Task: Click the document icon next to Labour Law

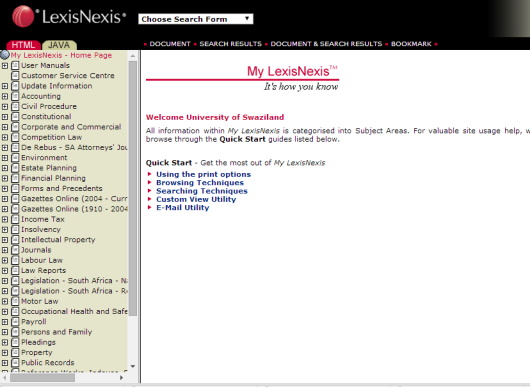Action: tap(15, 260)
